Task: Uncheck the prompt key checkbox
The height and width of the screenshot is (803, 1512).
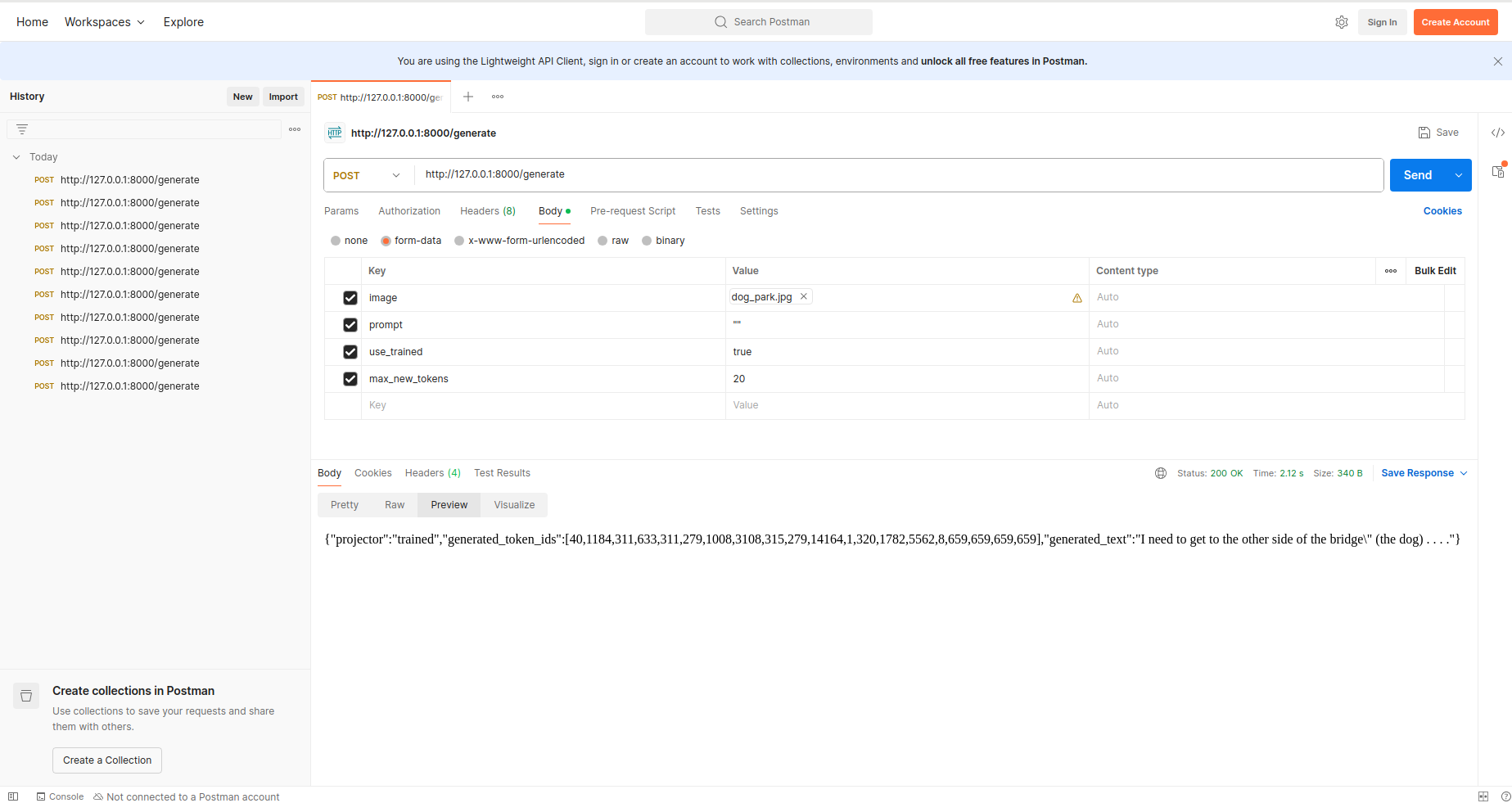Action: 350,325
